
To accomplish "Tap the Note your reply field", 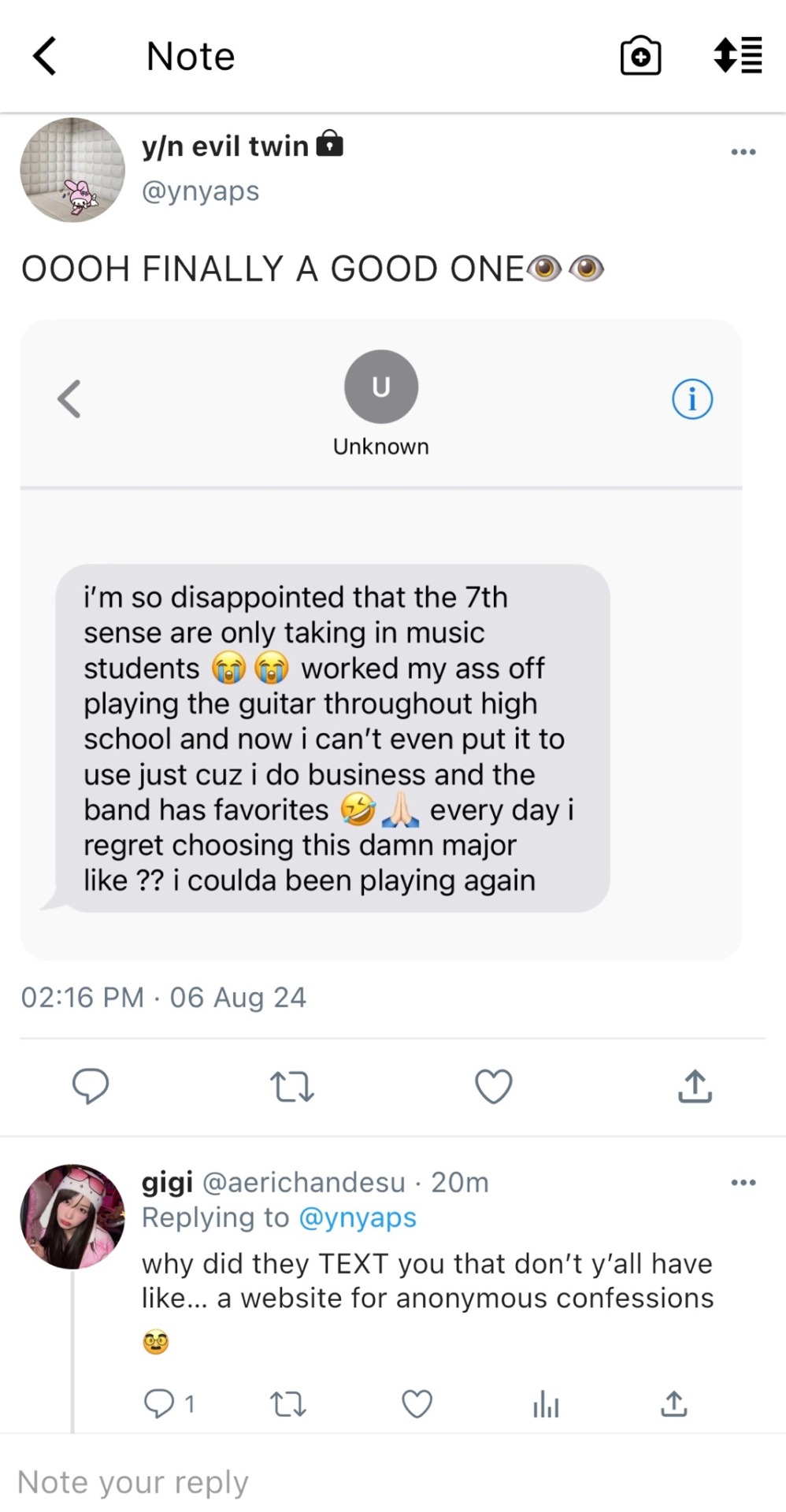I will (315, 1481).
